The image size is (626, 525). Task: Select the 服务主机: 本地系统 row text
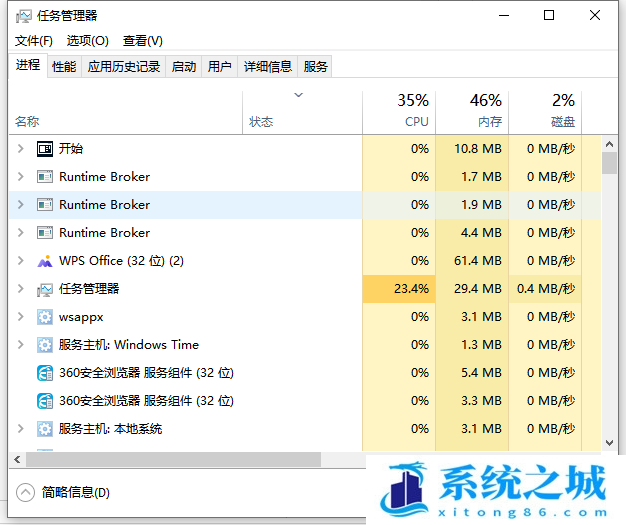click(110, 429)
